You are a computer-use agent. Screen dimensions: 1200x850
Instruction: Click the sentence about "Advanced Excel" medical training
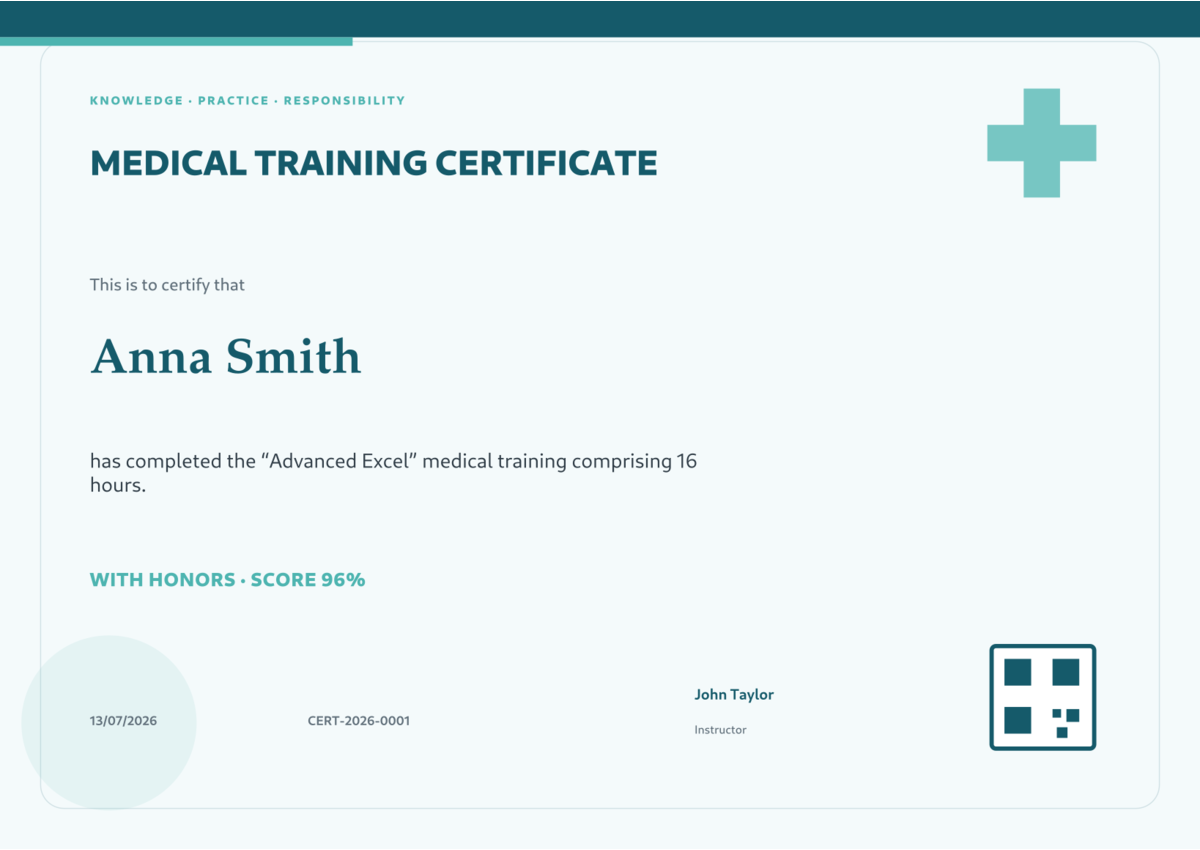394,473
